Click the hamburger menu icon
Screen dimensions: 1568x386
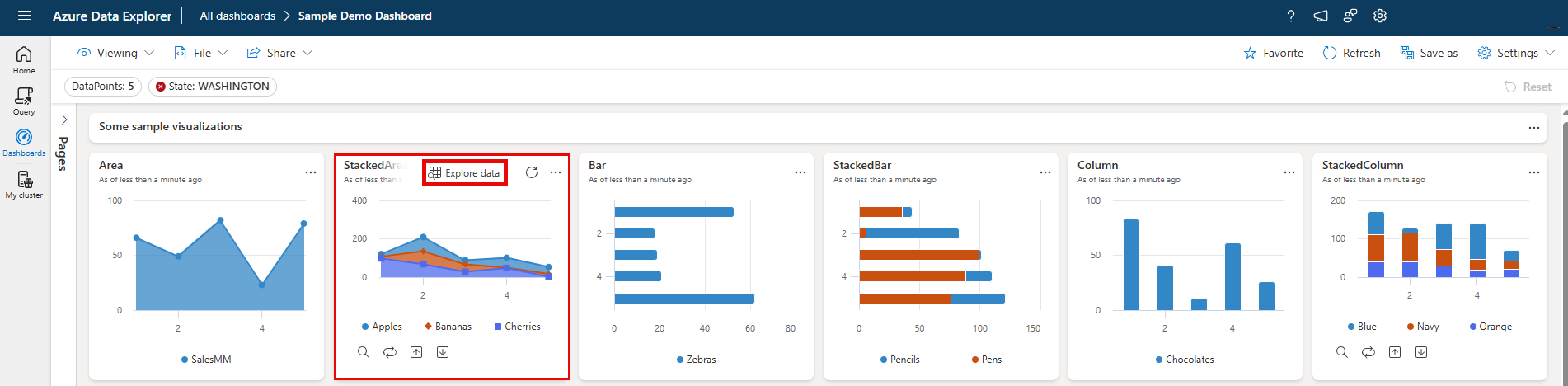click(24, 16)
